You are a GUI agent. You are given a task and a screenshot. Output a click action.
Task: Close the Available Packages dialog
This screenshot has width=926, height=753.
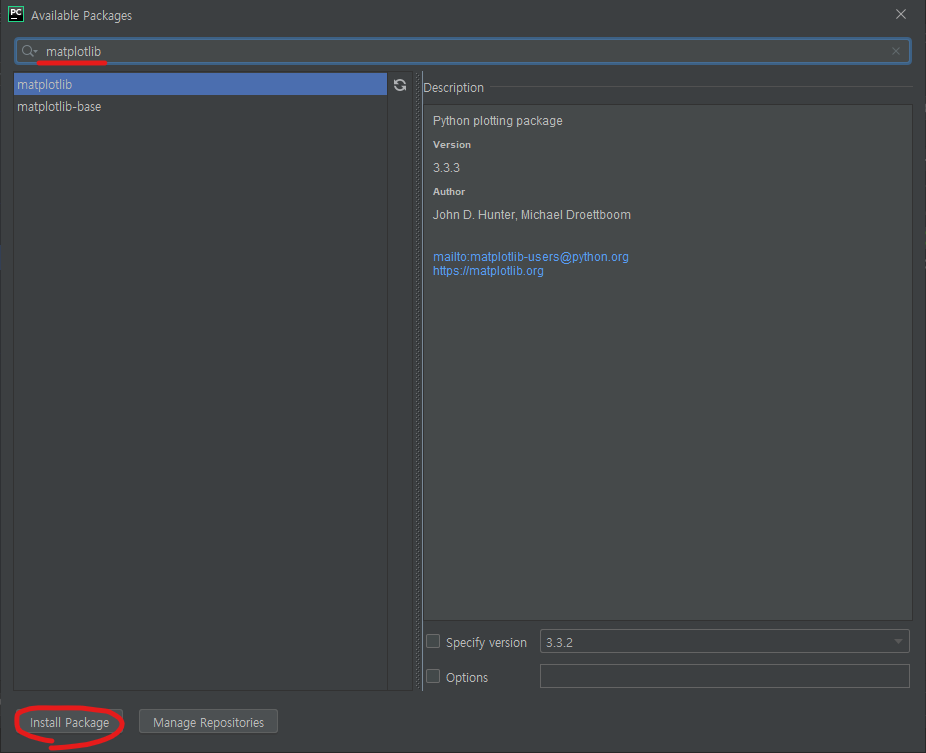coord(901,14)
